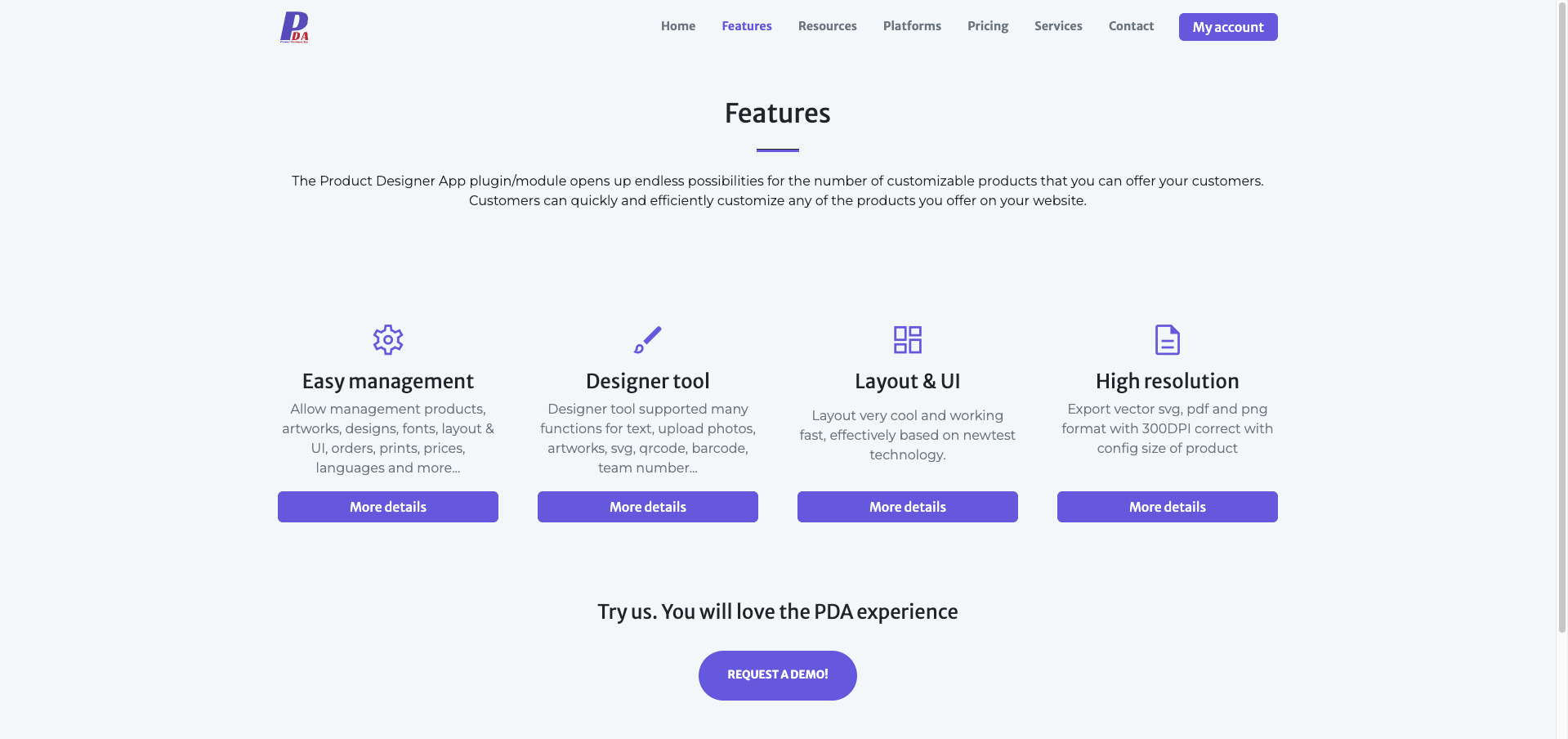Click the document icon above High resolution
The width and height of the screenshot is (1568, 739).
click(1167, 339)
